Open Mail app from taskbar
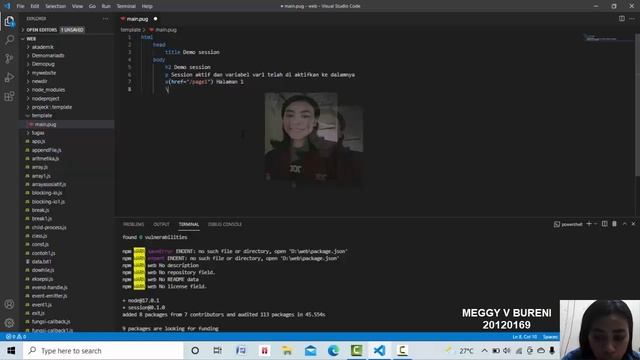Screen dimensions: 640x360 [311, 351]
